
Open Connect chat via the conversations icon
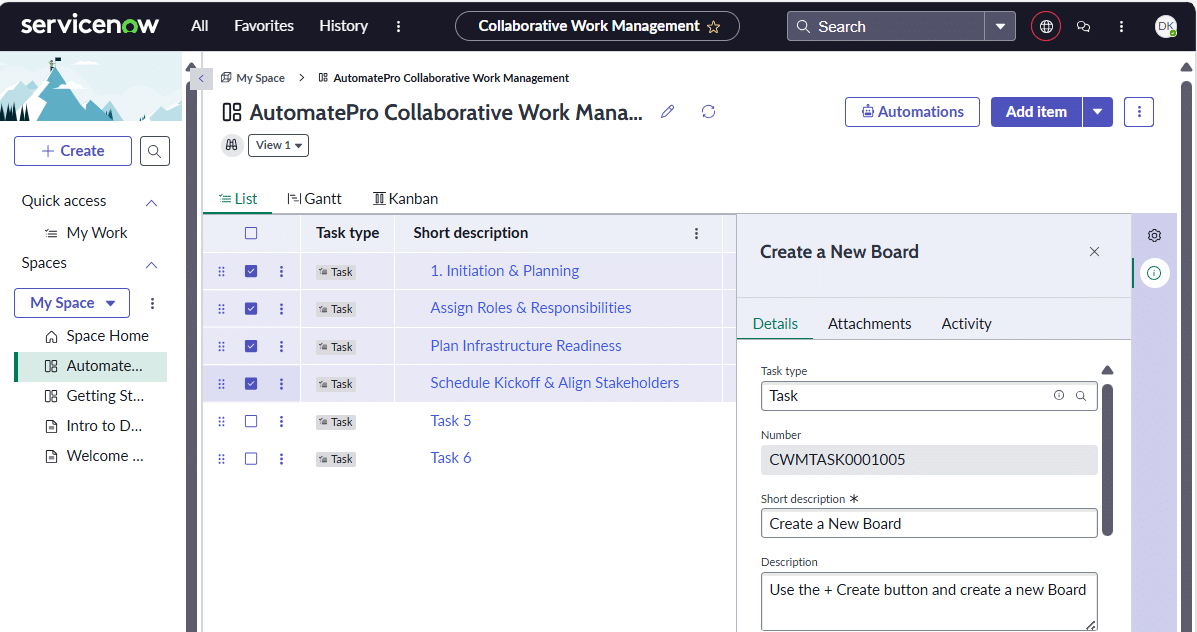1083,26
